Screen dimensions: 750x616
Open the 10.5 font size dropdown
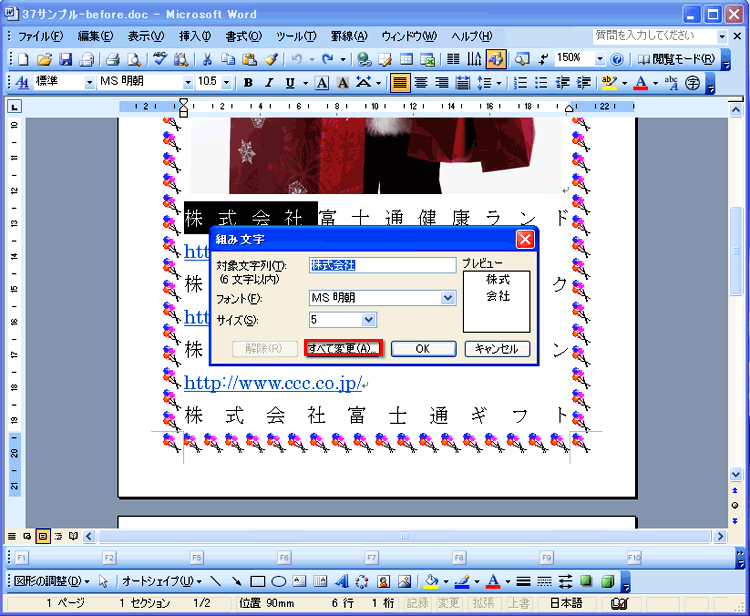[227, 83]
